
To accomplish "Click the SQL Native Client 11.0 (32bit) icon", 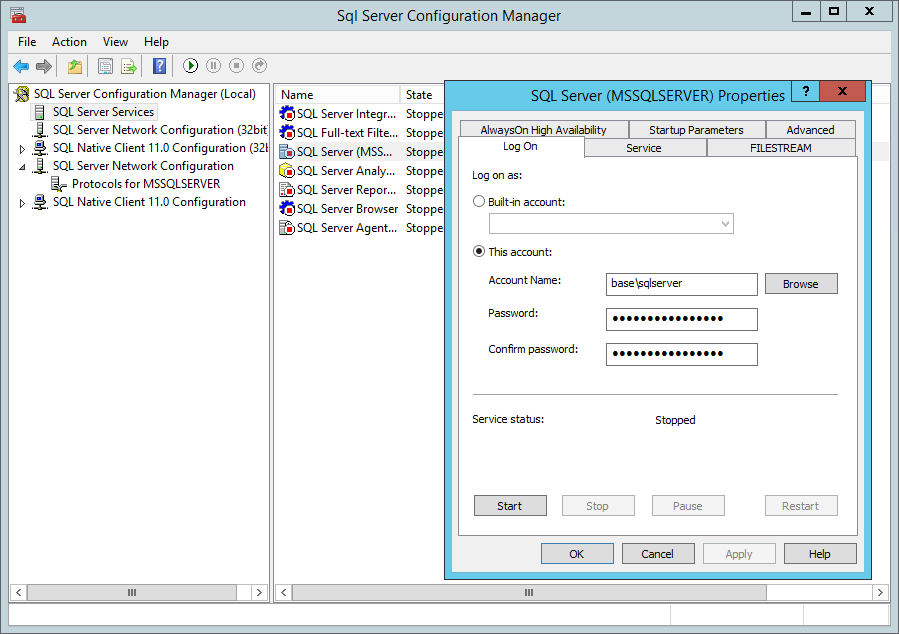I will click(x=40, y=148).
